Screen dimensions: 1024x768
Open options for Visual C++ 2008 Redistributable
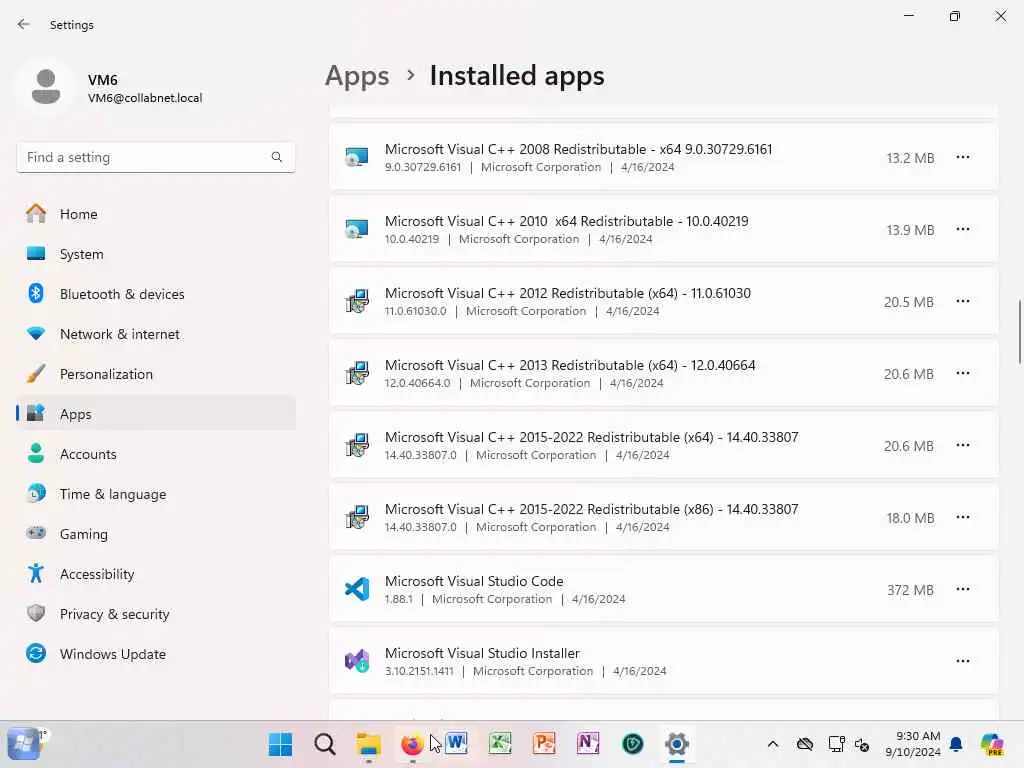963,157
